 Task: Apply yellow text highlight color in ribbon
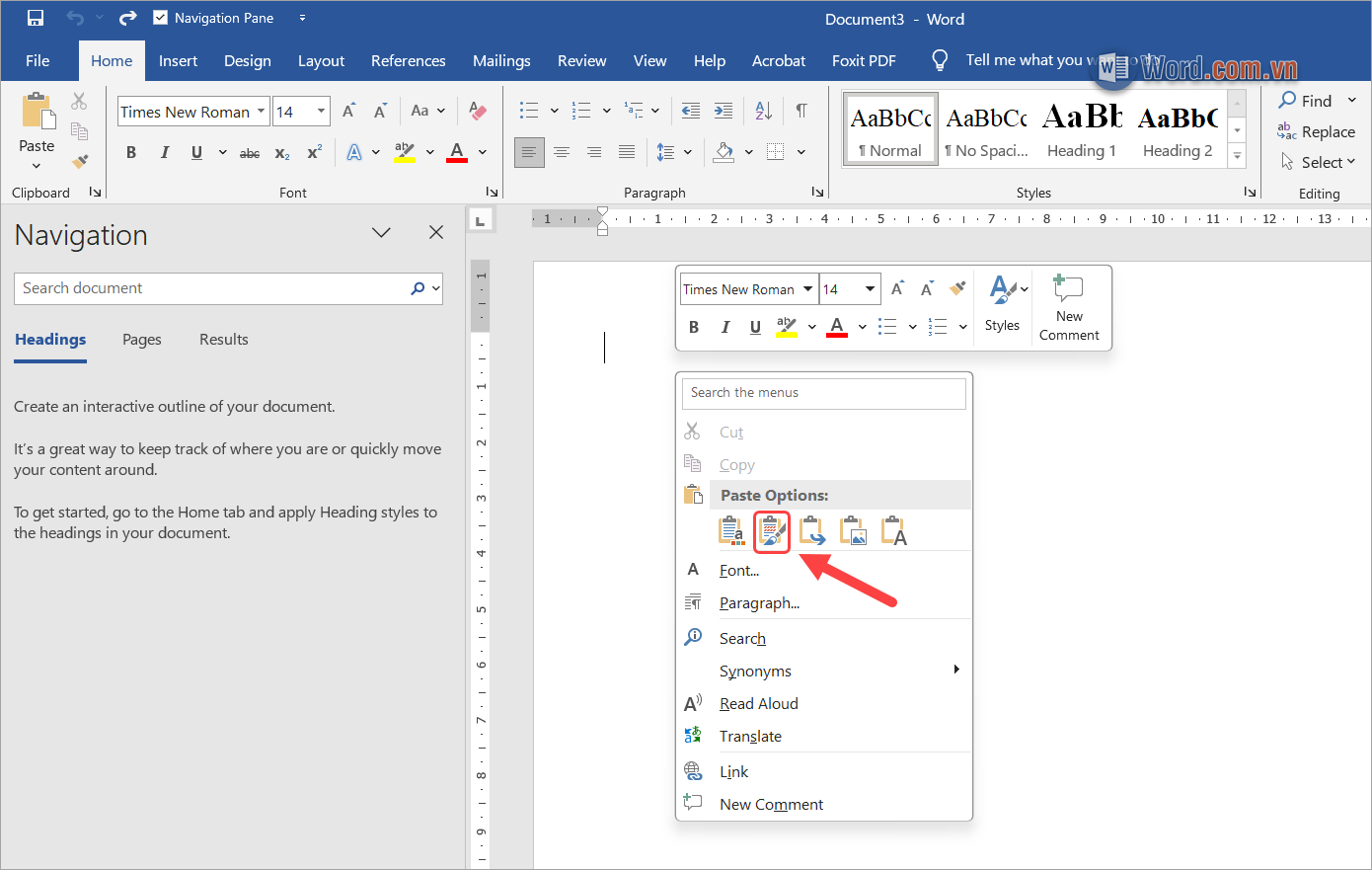pos(405,153)
